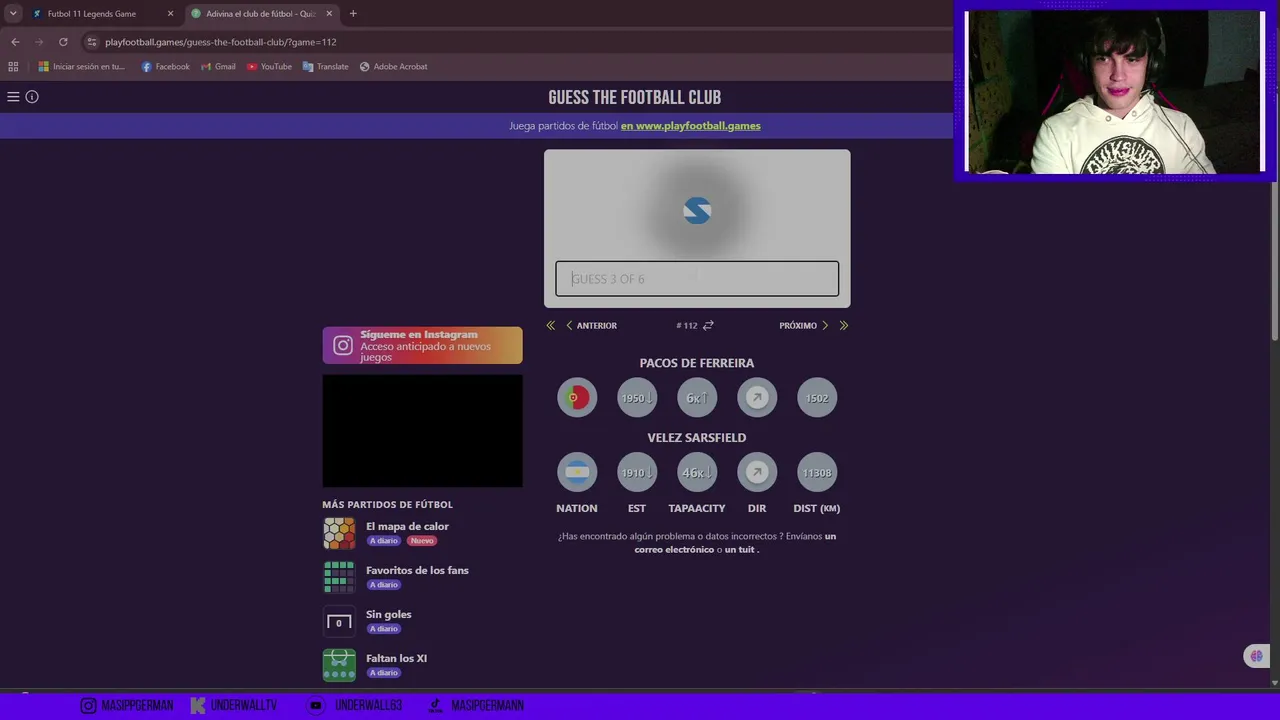Viewport: 1280px width, 720px height.
Task: Follow the www.playfootball.games link
Action: pyautogui.click(x=690, y=126)
